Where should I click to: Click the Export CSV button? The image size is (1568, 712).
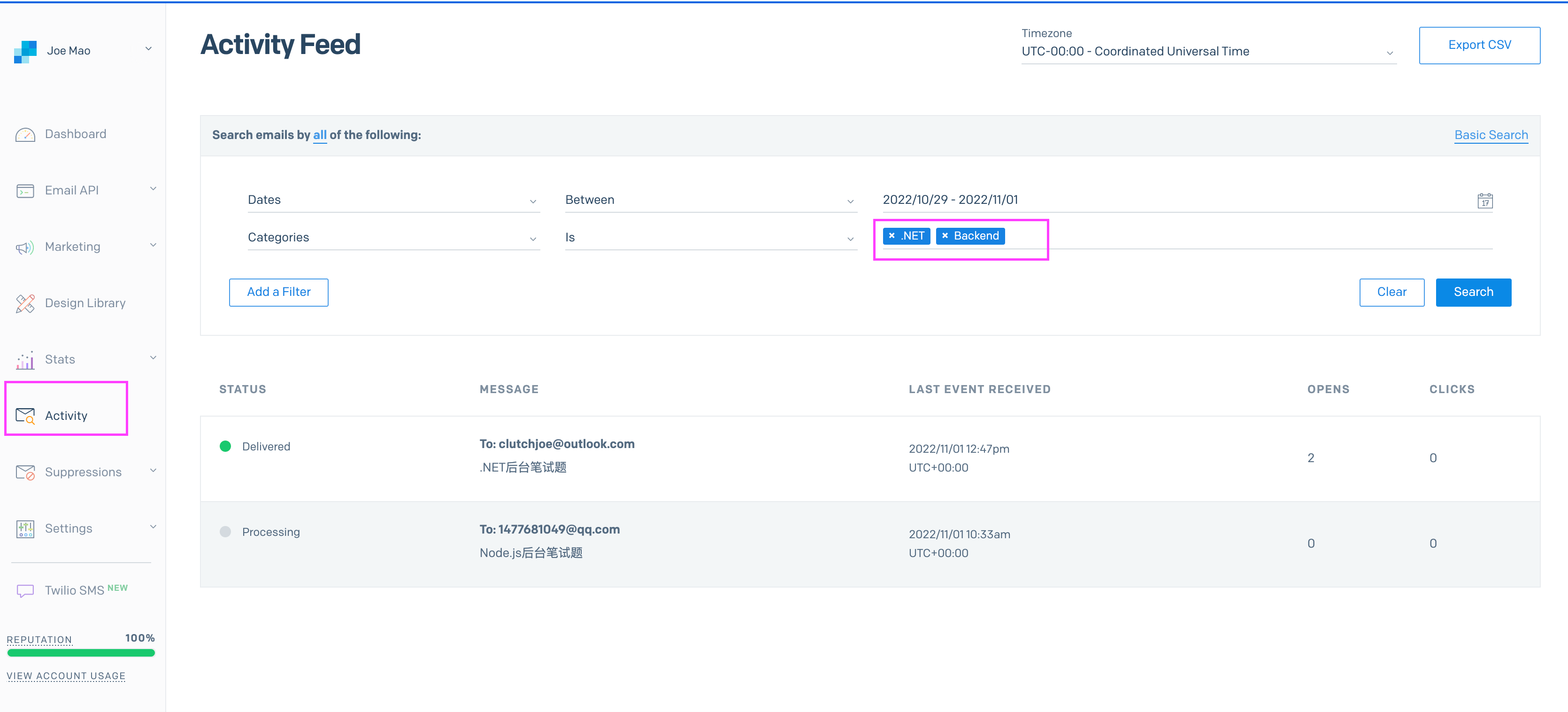click(x=1479, y=45)
